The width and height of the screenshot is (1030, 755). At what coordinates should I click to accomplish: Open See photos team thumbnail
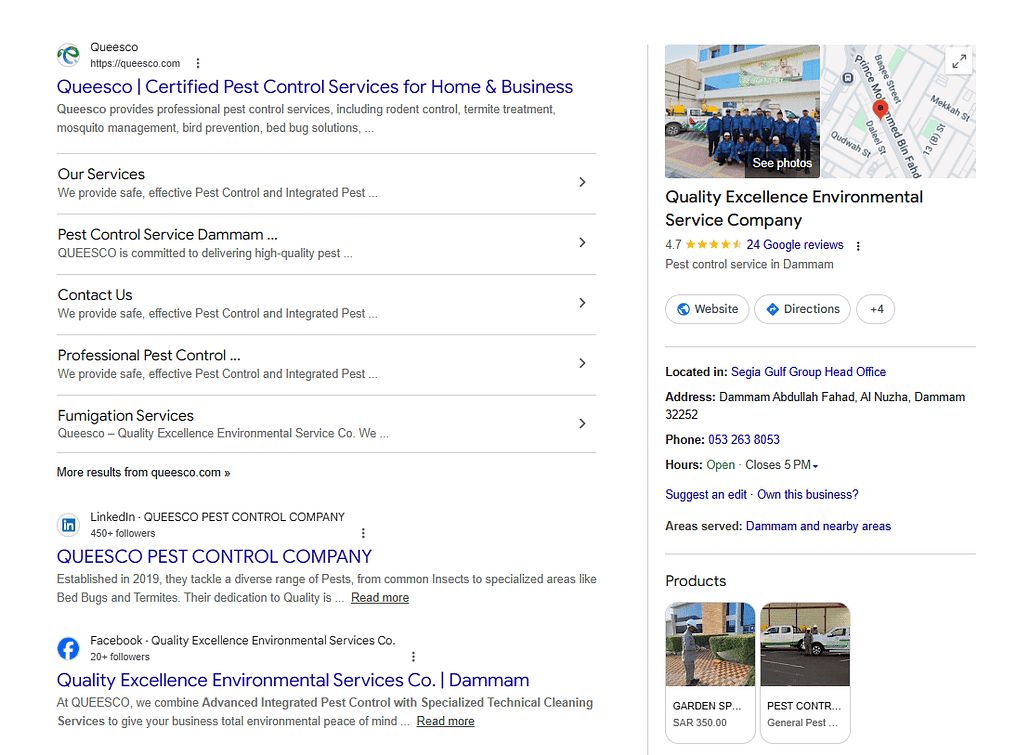742,111
